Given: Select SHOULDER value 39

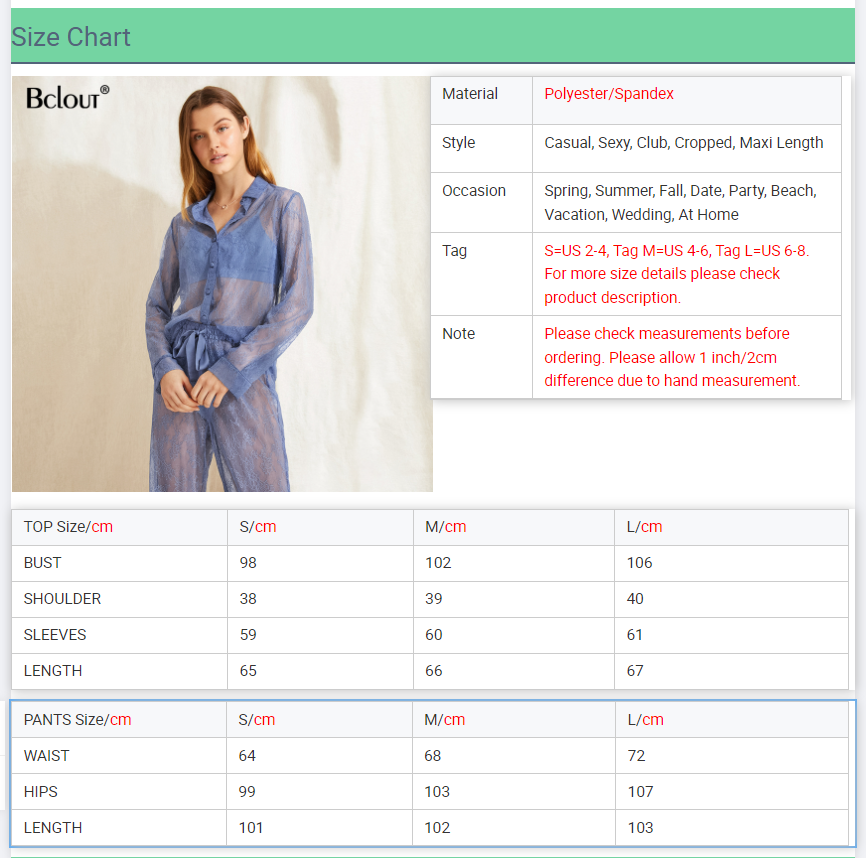Looking at the screenshot, I should (434, 599).
